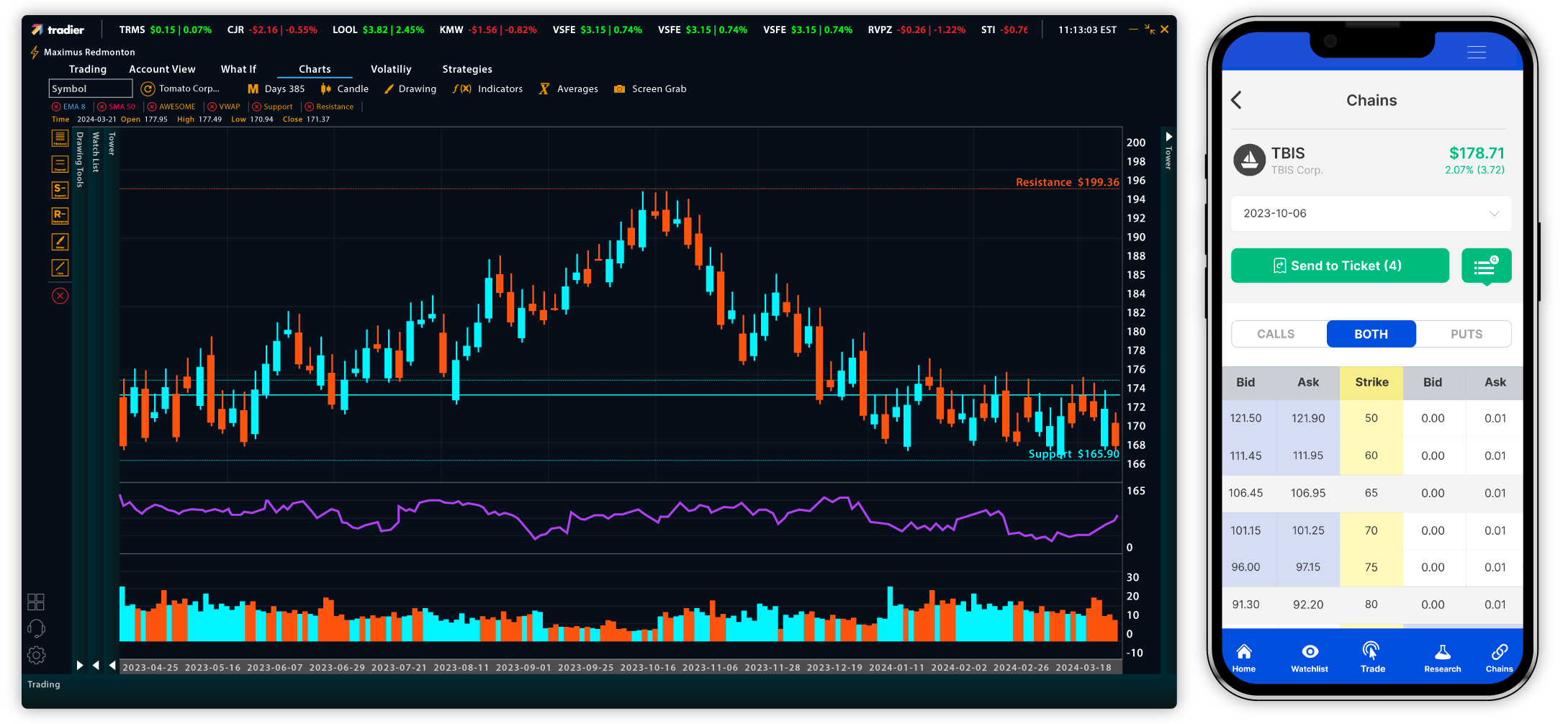The height and width of the screenshot is (724, 1568).
Task: Expand the right Tower panel arrow
Action: pyautogui.click(x=1168, y=137)
